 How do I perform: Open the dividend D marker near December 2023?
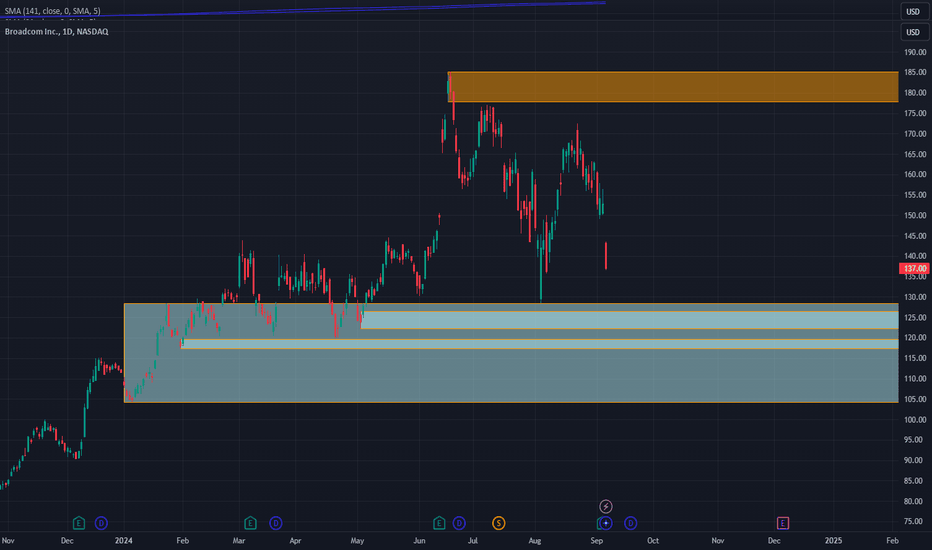(101, 523)
